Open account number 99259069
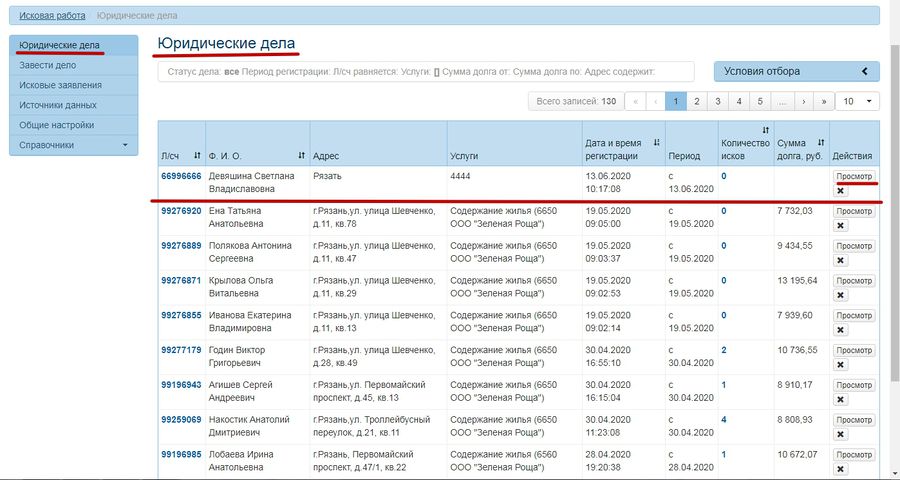 tap(181, 419)
